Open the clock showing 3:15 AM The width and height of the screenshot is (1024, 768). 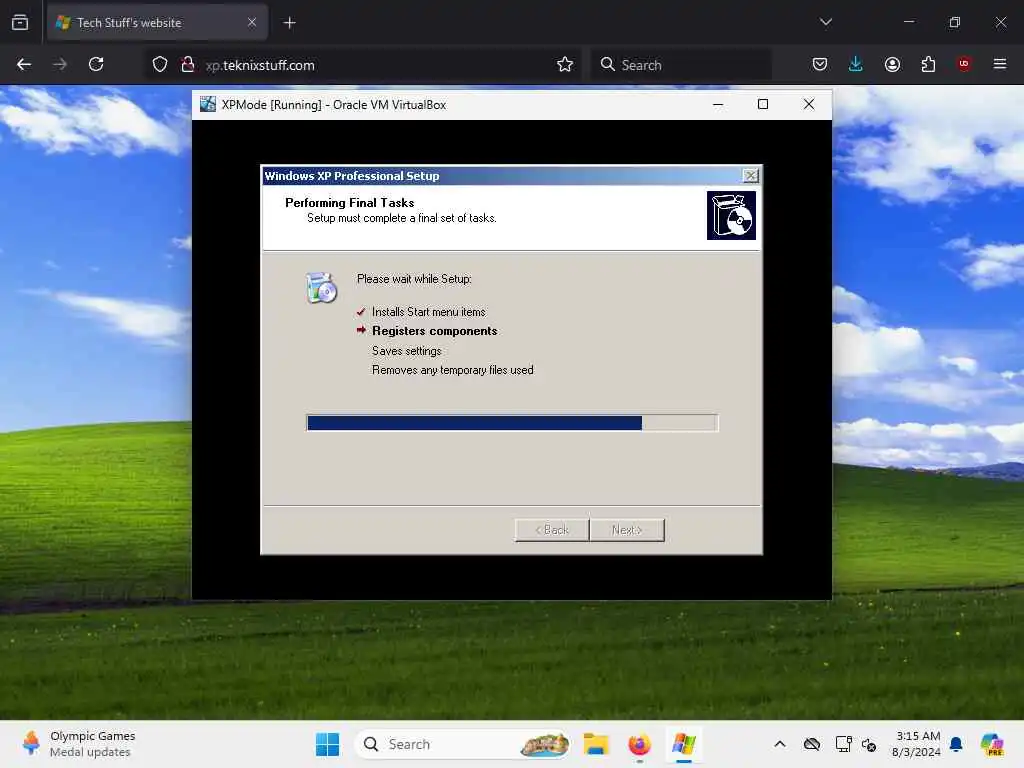916,744
